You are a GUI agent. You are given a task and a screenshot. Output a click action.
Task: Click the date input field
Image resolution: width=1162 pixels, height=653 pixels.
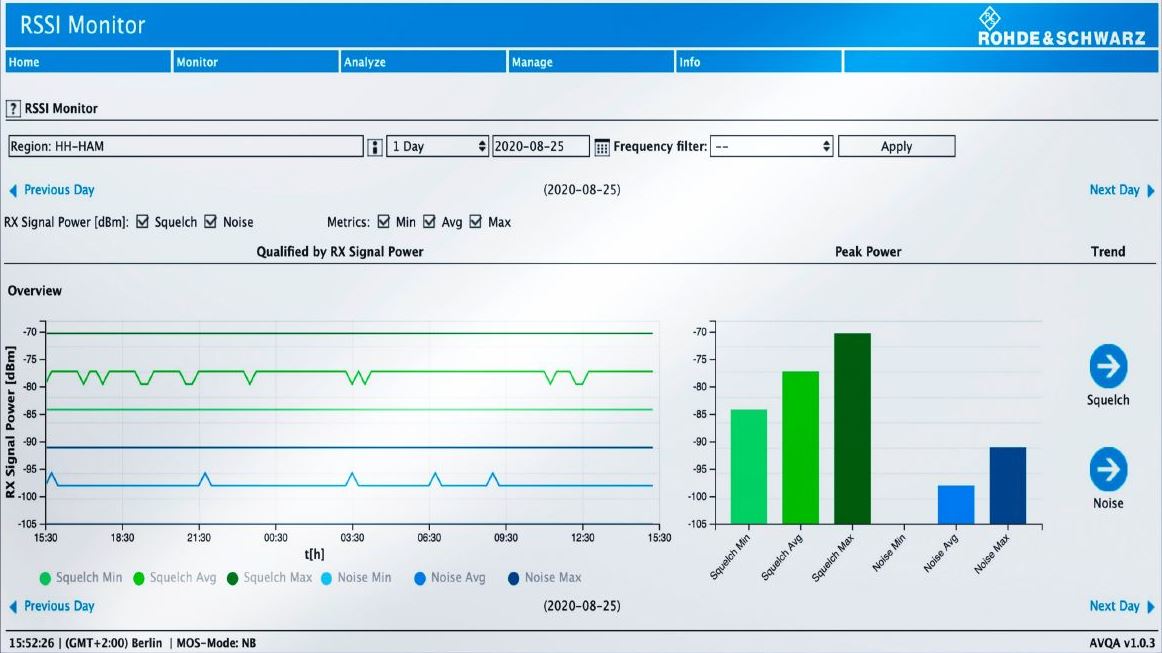540,147
